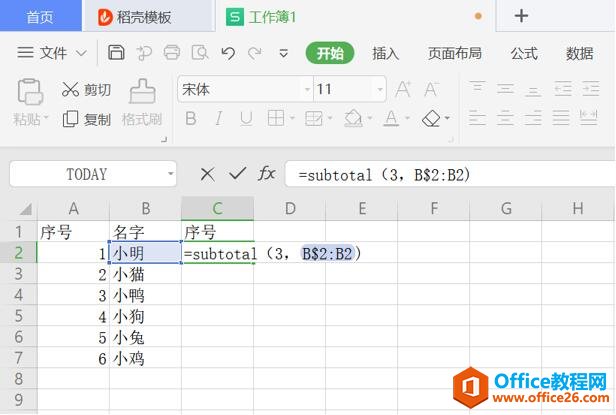Add a new tab with plus button
This screenshot has width=616, height=415.
521,16
